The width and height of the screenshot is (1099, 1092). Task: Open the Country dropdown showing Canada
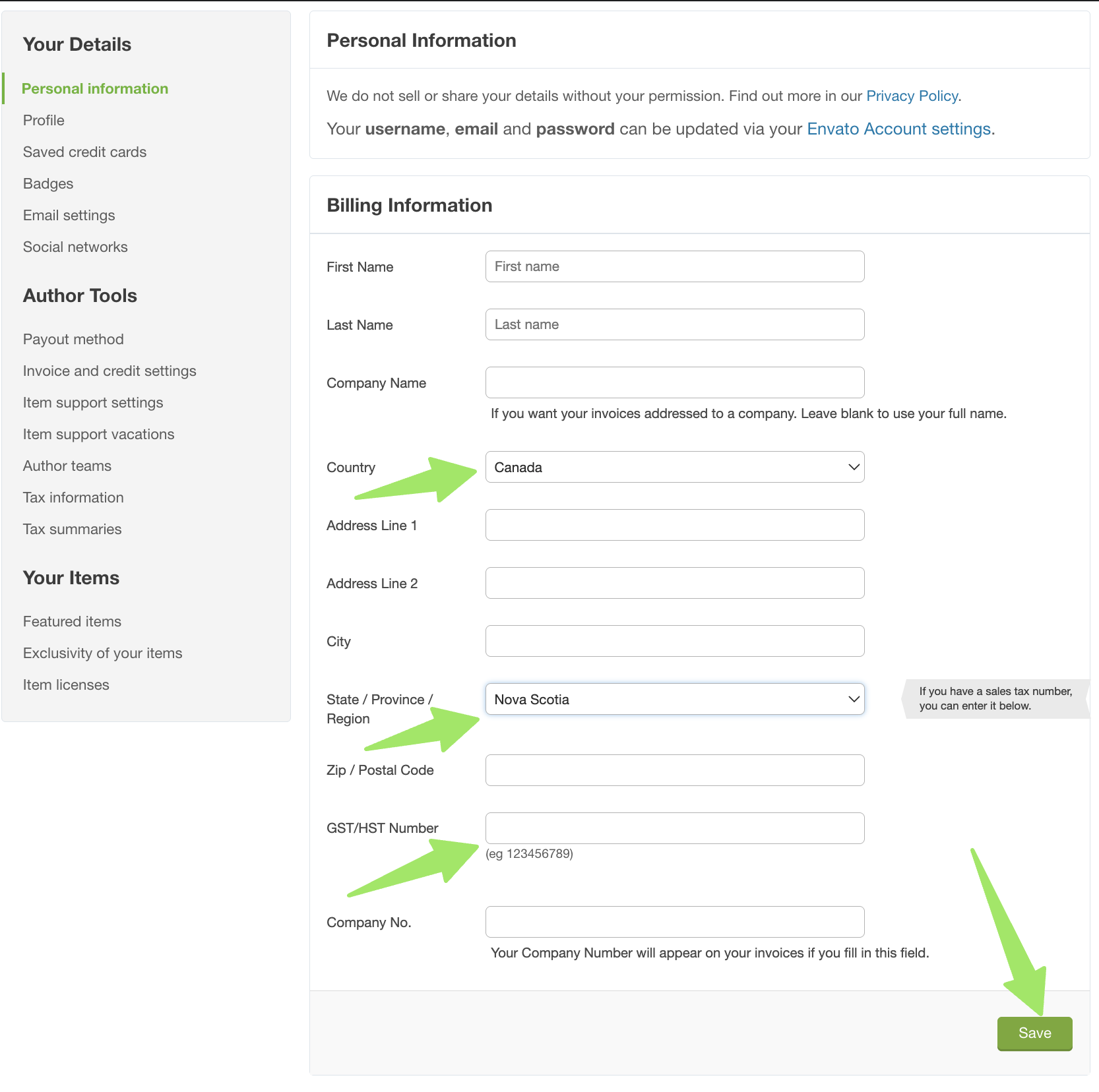click(675, 467)
